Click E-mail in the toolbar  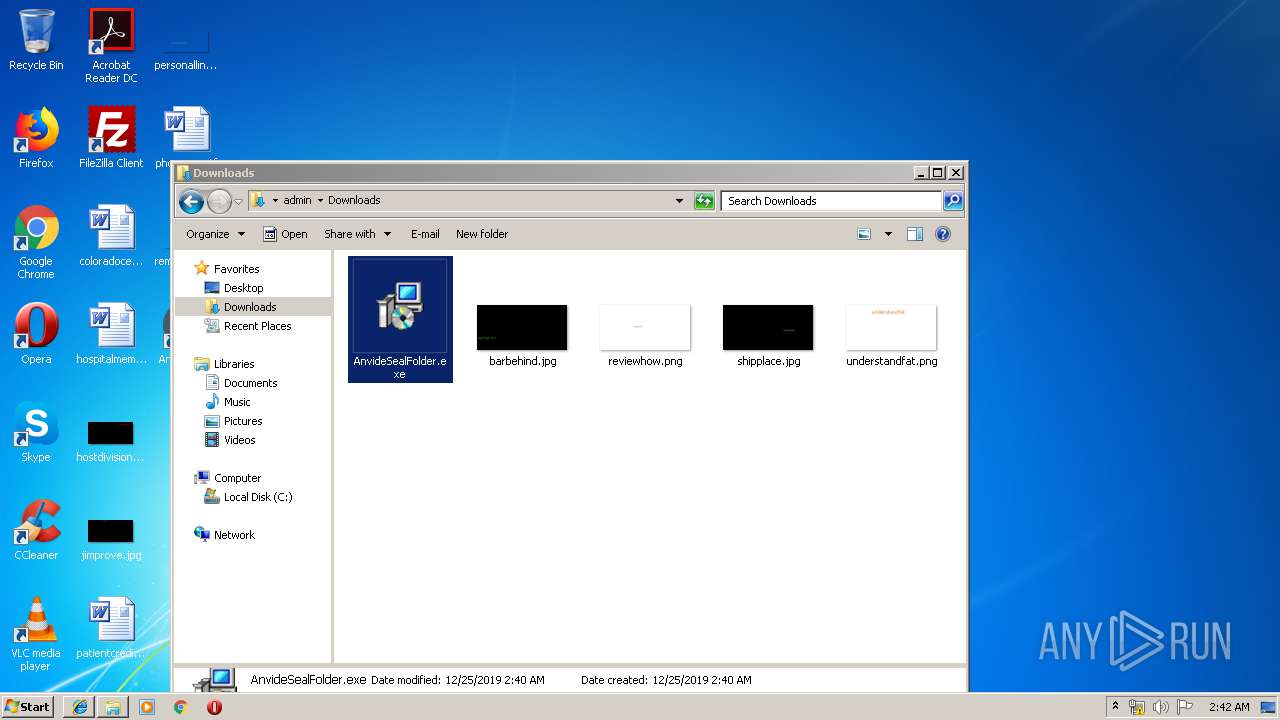click(425, 234)
